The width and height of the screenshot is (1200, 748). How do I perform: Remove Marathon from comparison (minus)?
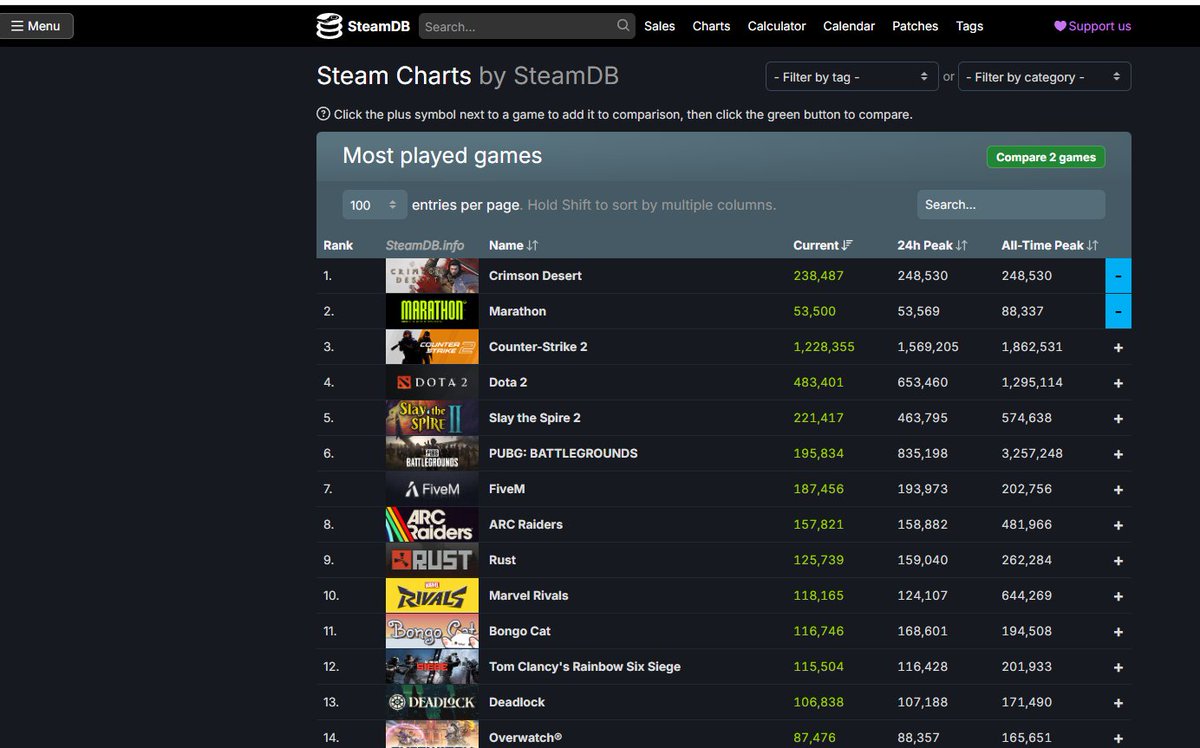click(x=1118, y=311)
